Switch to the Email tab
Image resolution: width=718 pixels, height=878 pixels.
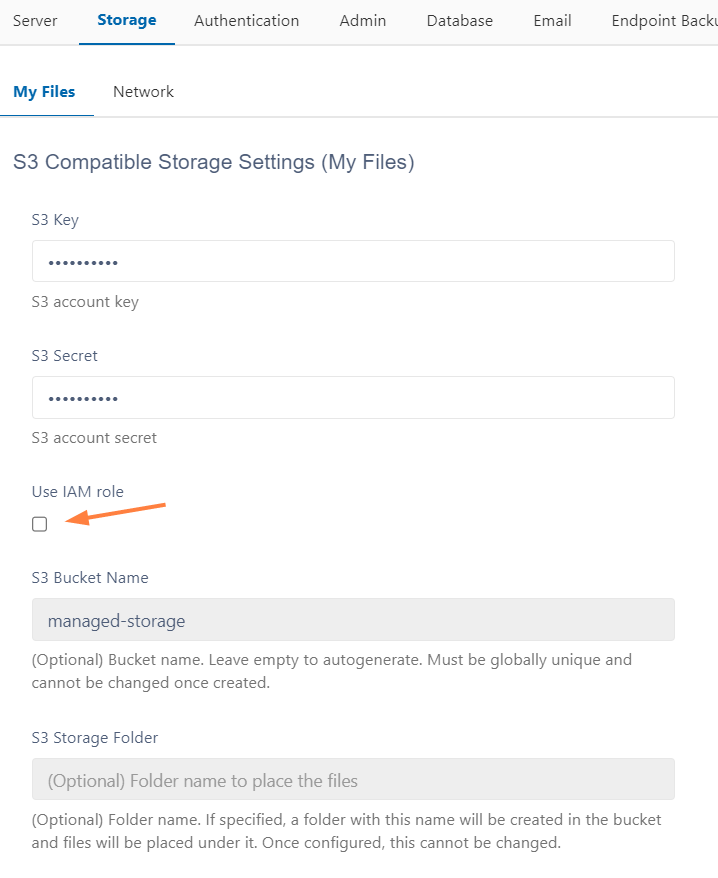tap(552, 21)
